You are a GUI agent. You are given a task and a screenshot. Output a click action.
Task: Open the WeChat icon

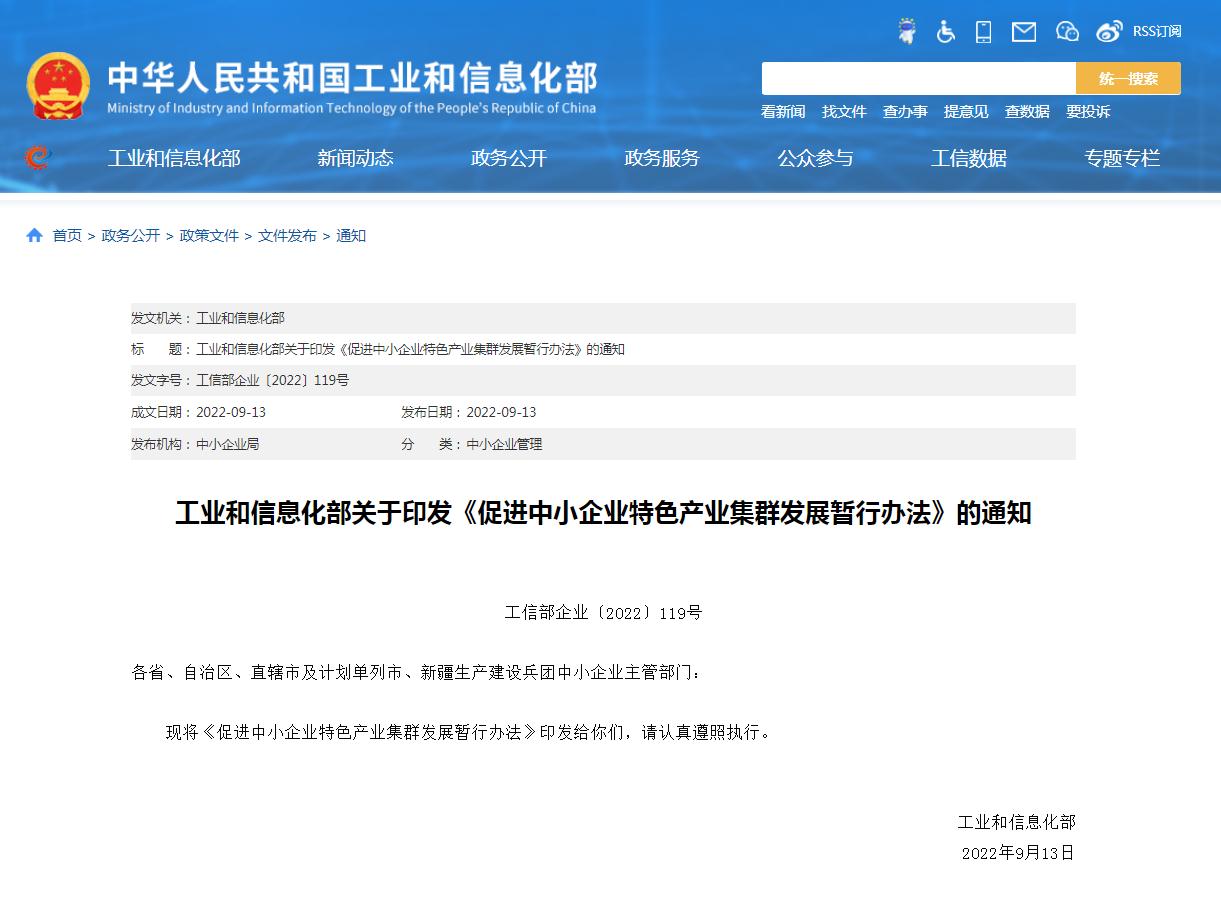click(1067, 32)
